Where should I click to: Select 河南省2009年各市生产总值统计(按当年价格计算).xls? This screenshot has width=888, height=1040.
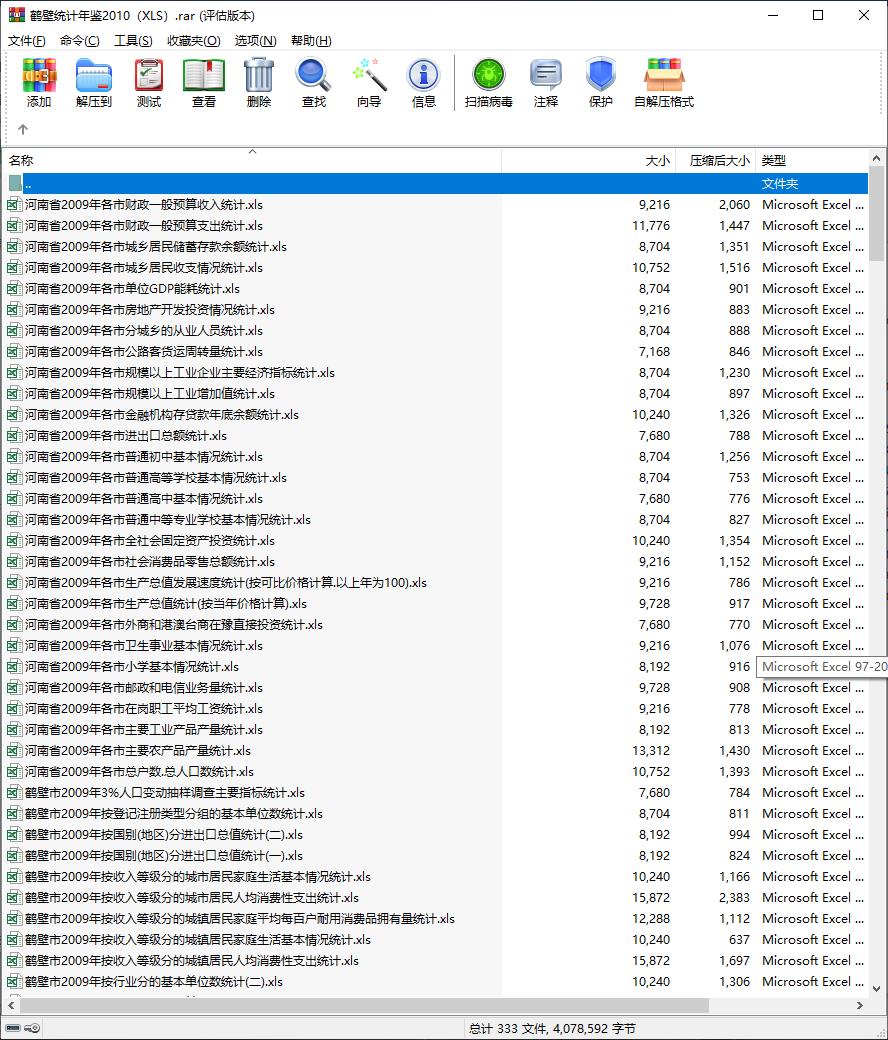pyautogui.click(x=166, y=604)
